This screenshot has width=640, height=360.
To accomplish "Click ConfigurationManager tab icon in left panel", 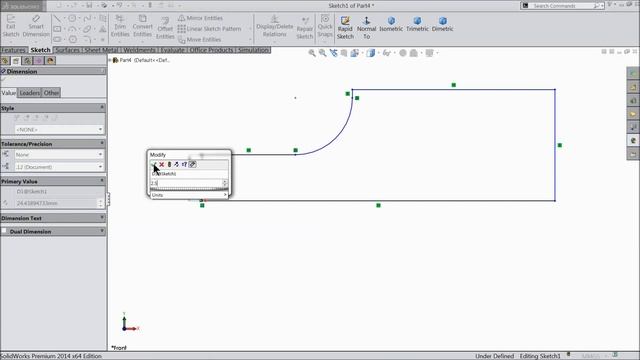I will (x=27, y=61).
